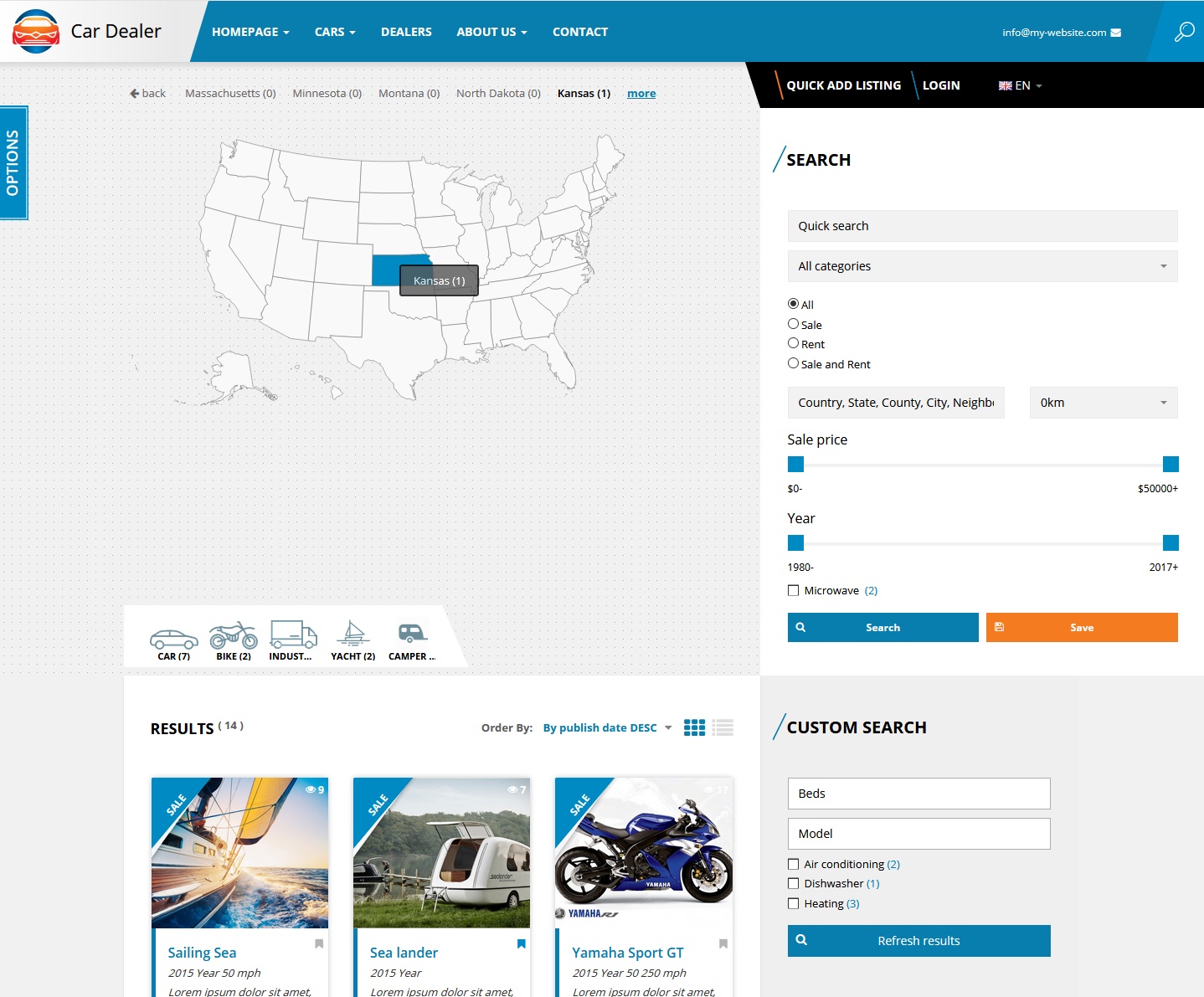Open the Camper category icon
The height and width of the screenshot is (997, 1204).
click(410, 638)
